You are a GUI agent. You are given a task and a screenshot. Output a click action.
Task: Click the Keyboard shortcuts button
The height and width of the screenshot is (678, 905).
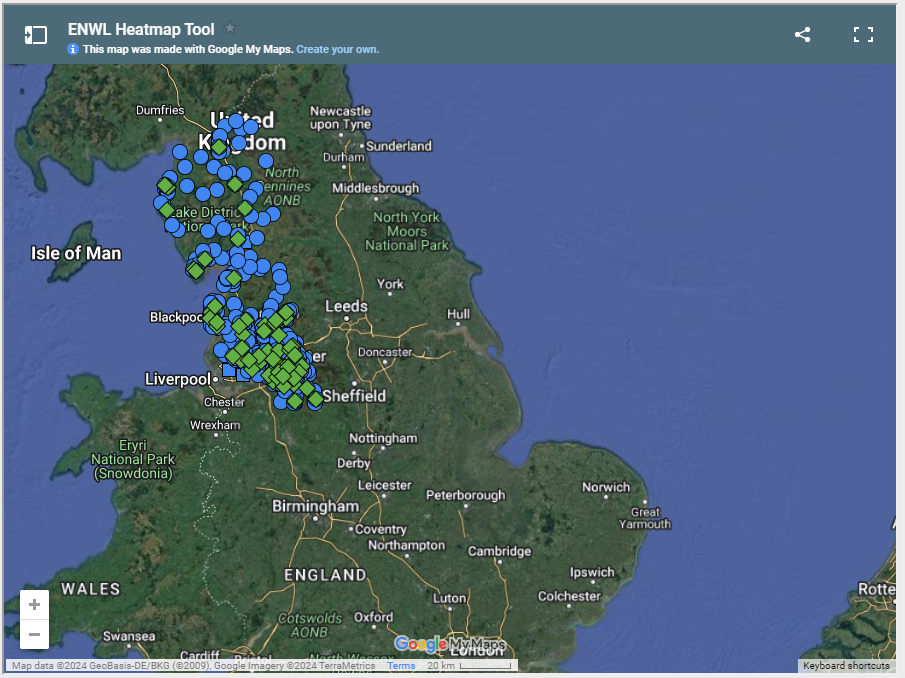click(845, 666)
